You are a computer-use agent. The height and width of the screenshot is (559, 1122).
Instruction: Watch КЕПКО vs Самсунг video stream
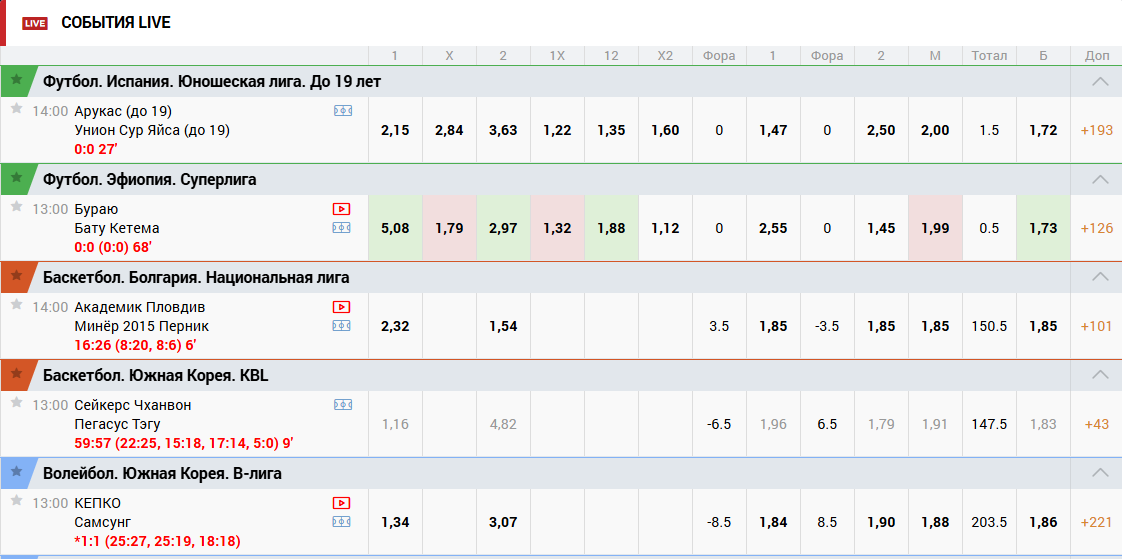tap(342, 503)
